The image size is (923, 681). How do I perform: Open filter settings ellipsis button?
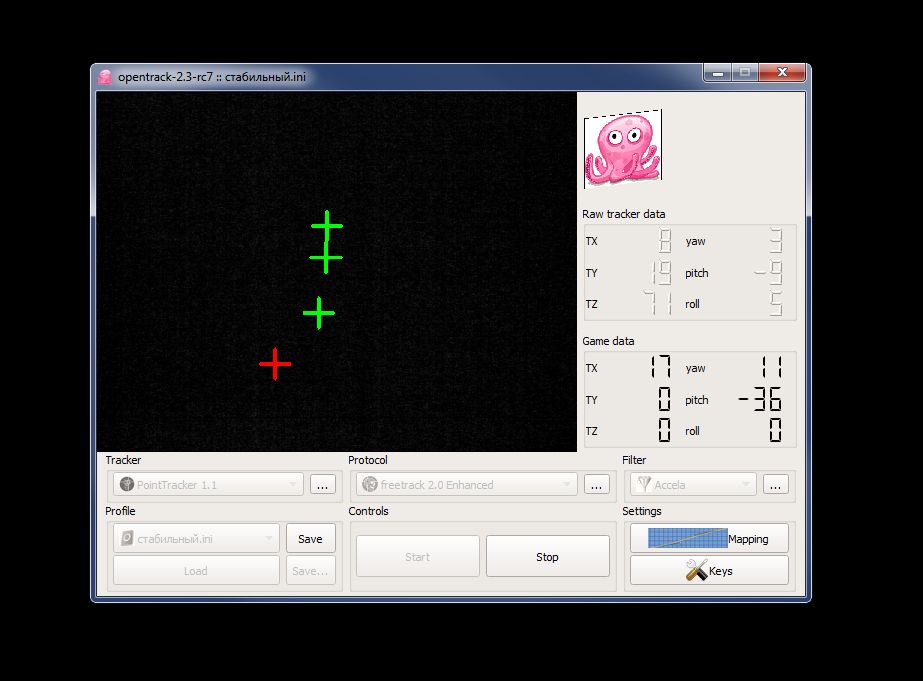click(775, 485)
